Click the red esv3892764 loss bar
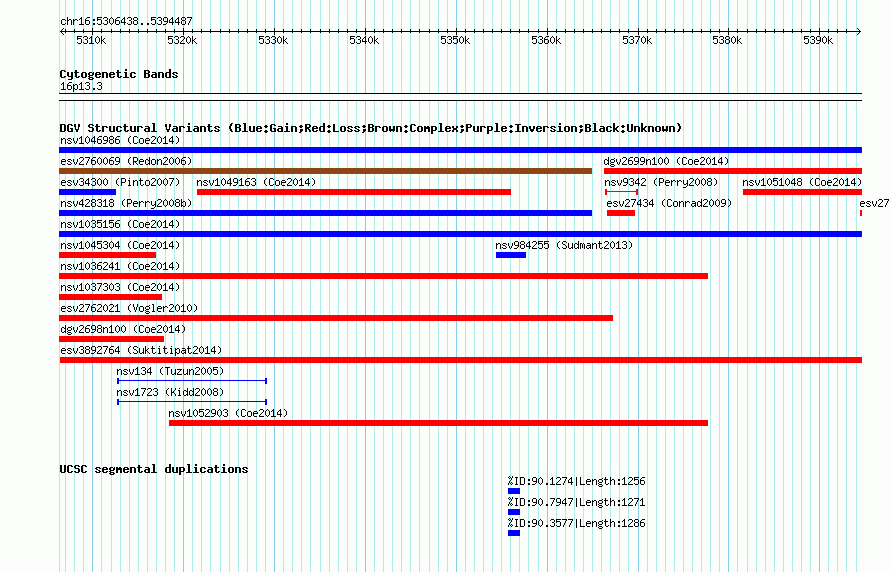Screen dimensions: 890x572 (x=460, y=360)
